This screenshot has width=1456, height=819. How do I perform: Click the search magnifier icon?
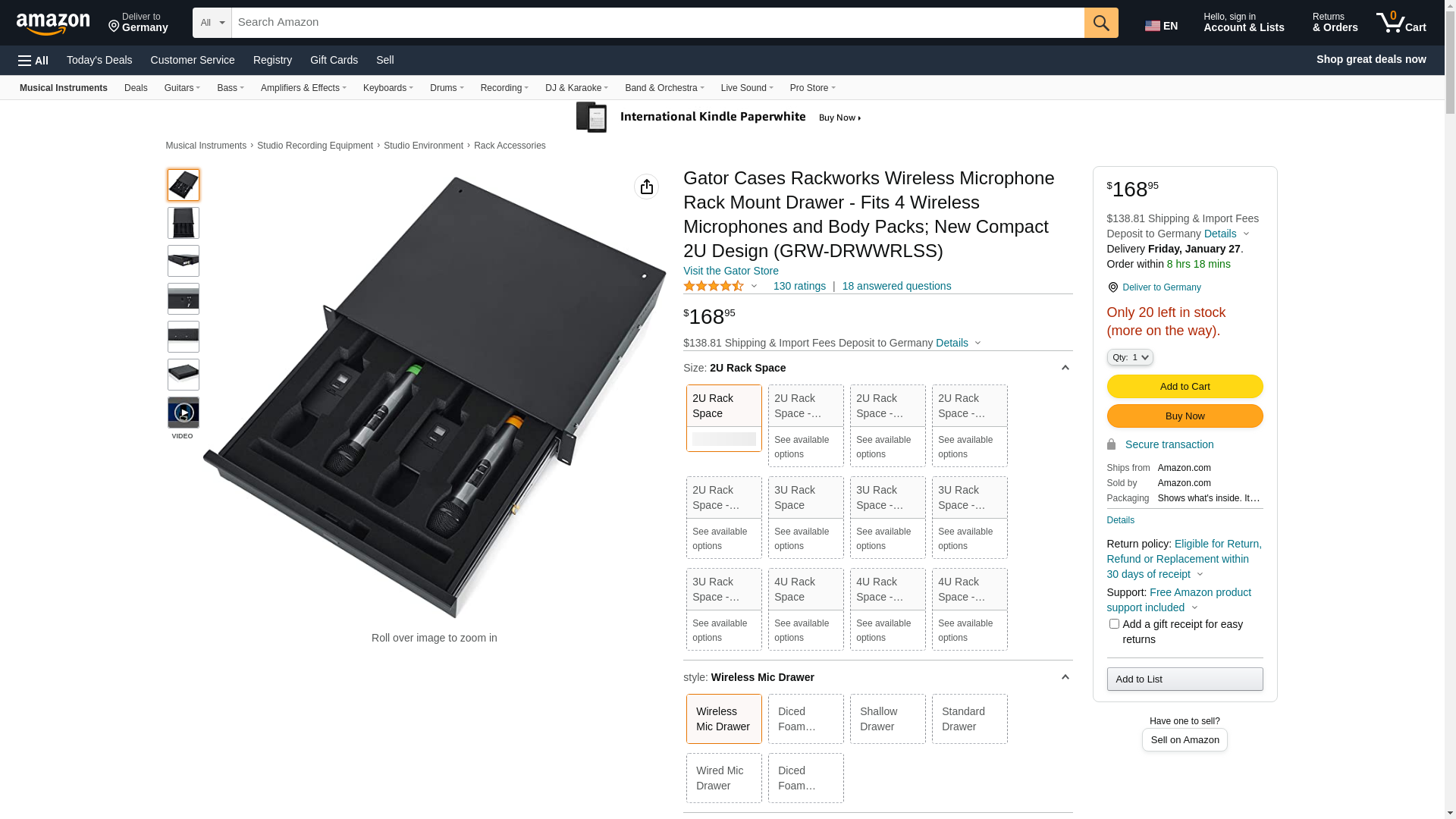[x=1100, y=23]
